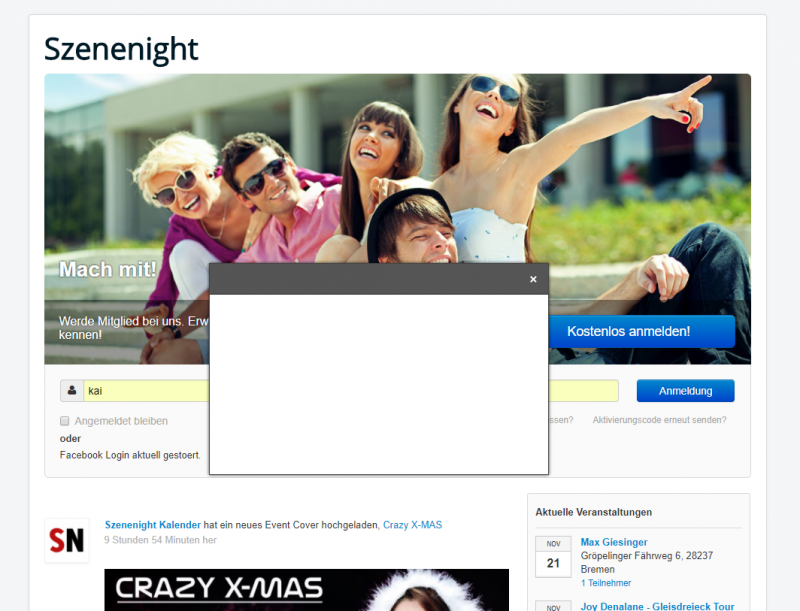Click the user icon beside the username field
Screen dimensions: 800x611
coord(72,391)
